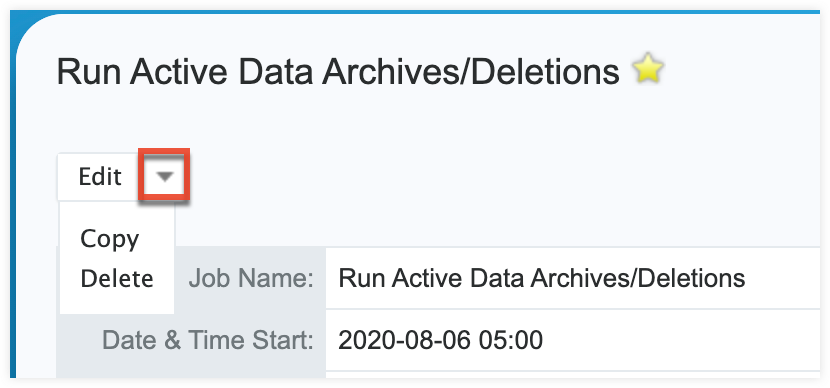830x388 pixels.
Task: Click the Run Active Data Archives/Deletions heading
Action: point(338,71)
